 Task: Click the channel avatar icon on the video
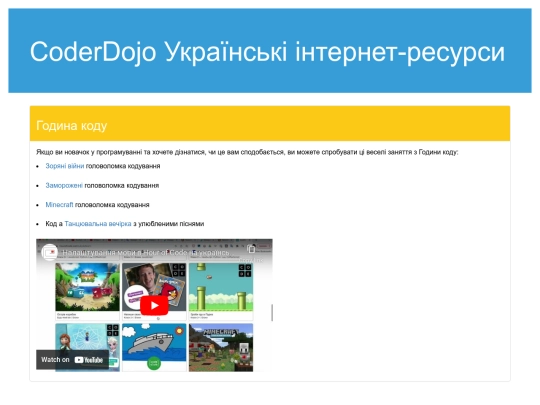point(50,252)
